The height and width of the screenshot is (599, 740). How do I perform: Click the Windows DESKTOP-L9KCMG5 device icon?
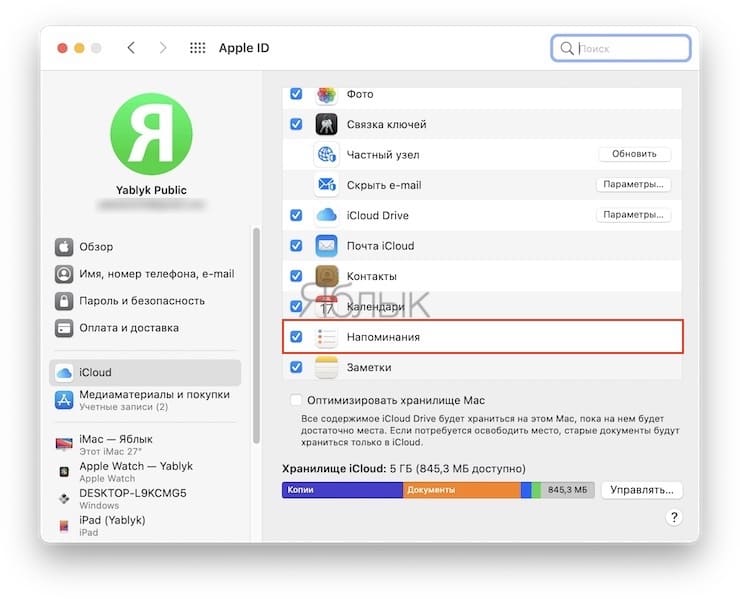coord(64,498)
